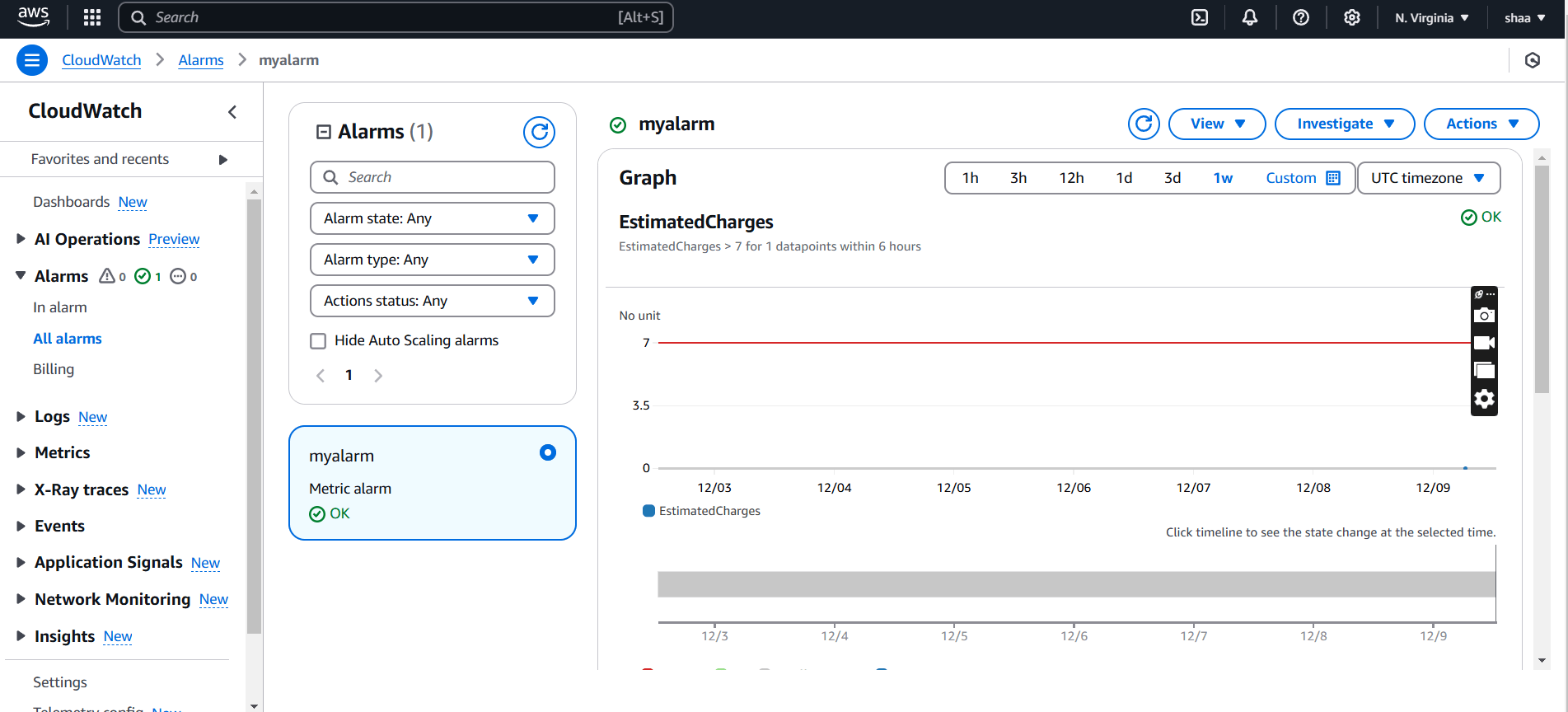Open the AWS home logo
Screen dimensions: 1568x712
(x=34, y=16)
